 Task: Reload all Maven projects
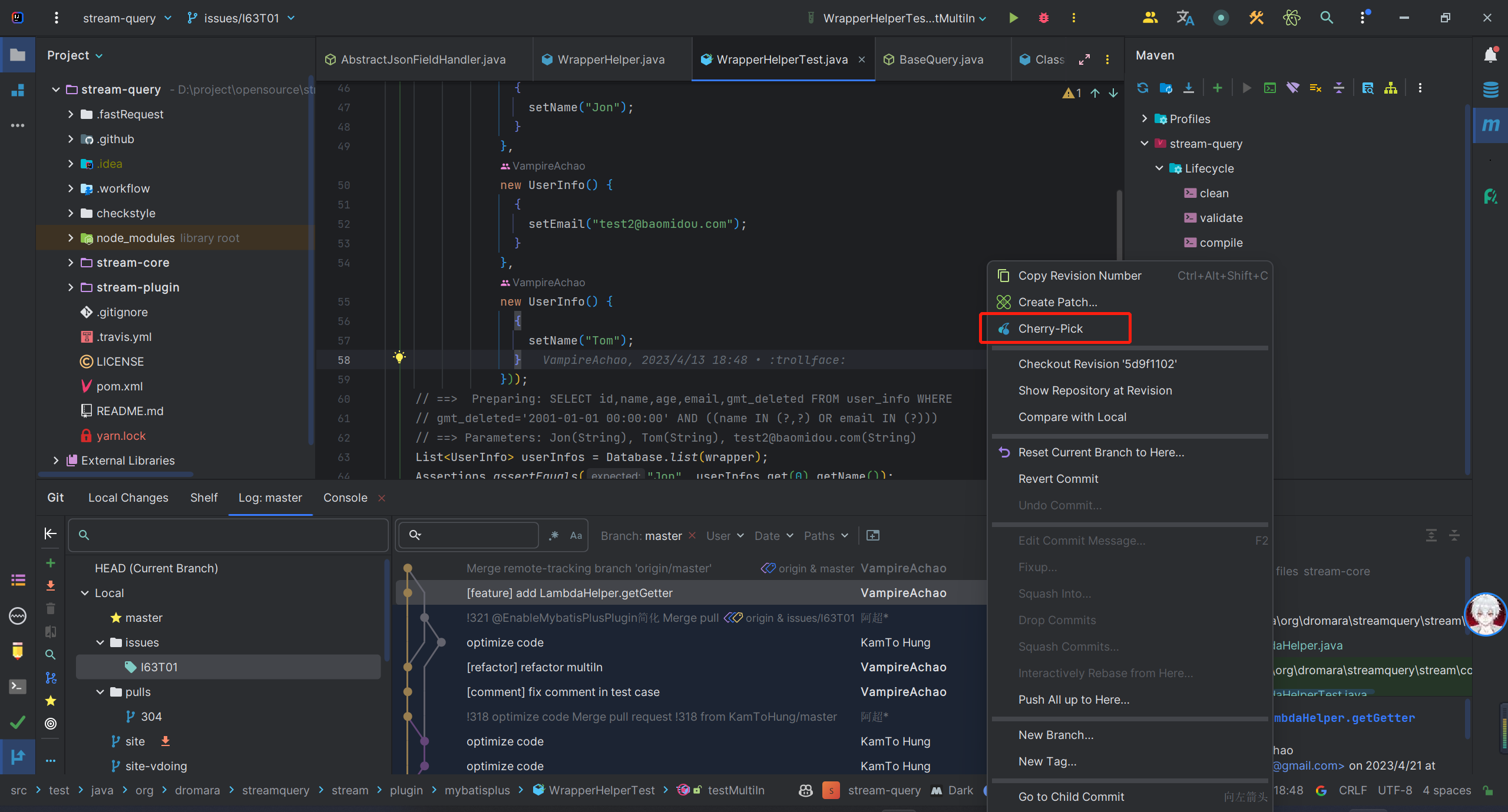1142,88
